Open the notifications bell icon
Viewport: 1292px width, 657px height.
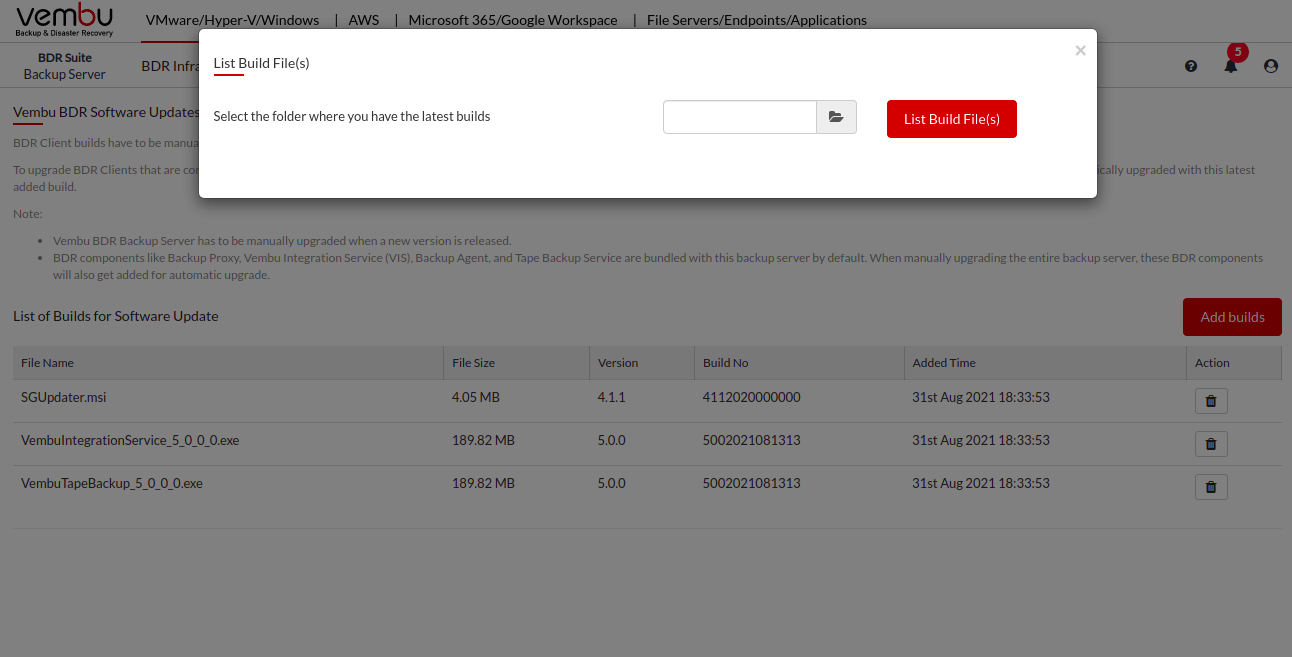pos(1231,66)
